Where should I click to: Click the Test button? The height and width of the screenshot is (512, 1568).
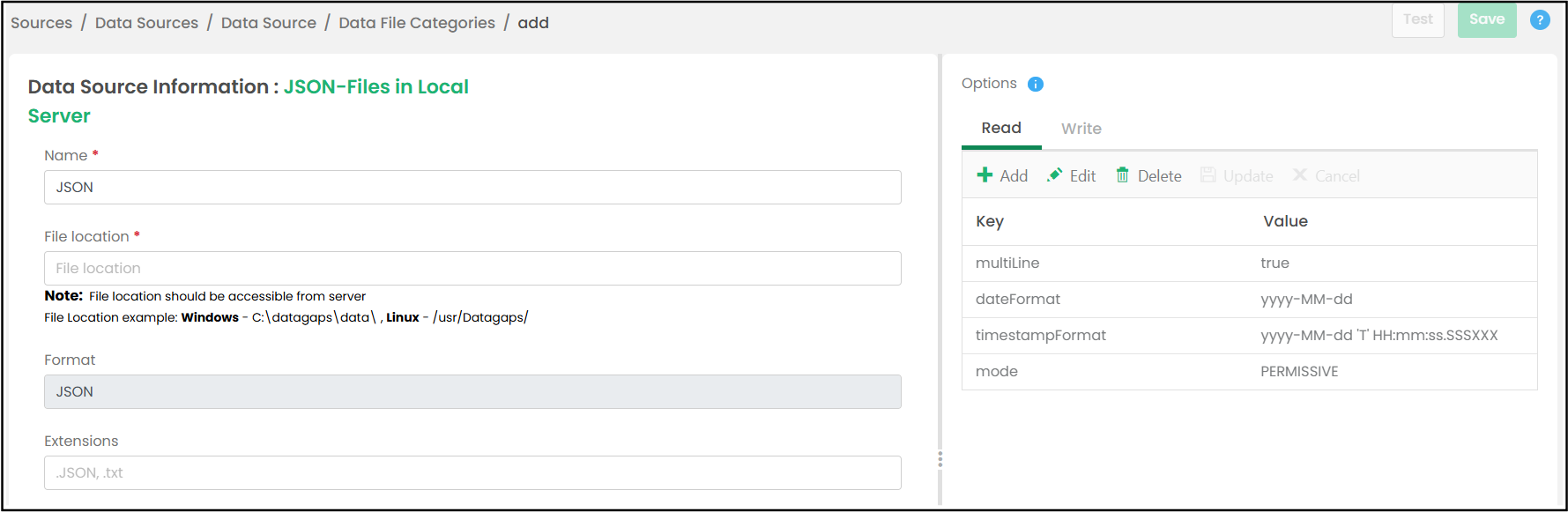pos(1418,19)
